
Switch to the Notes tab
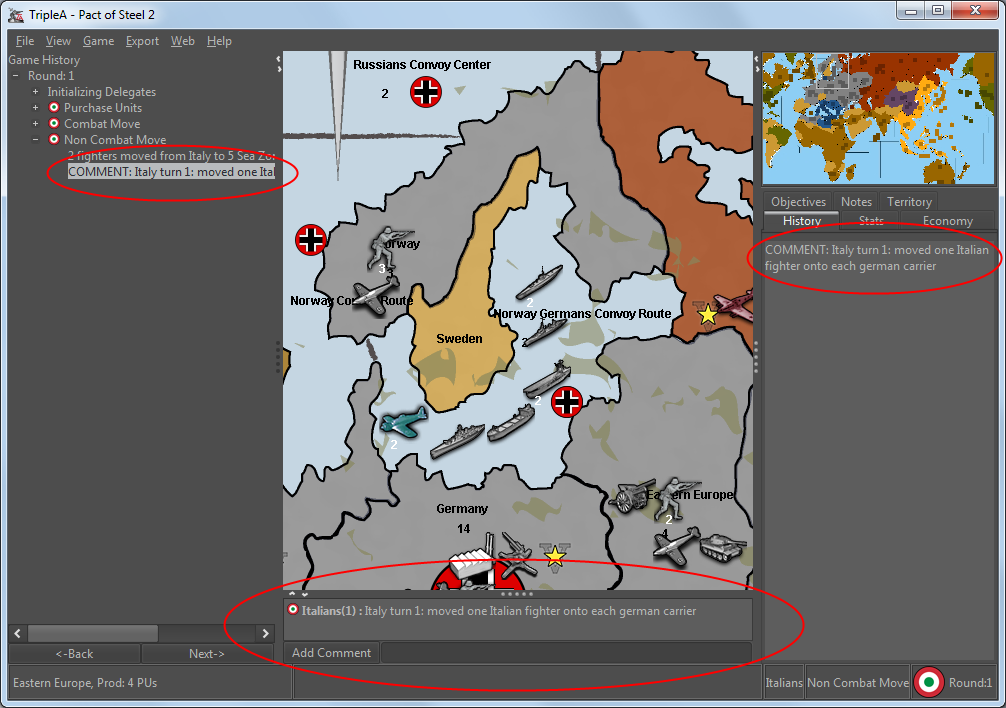pos(856,201)
